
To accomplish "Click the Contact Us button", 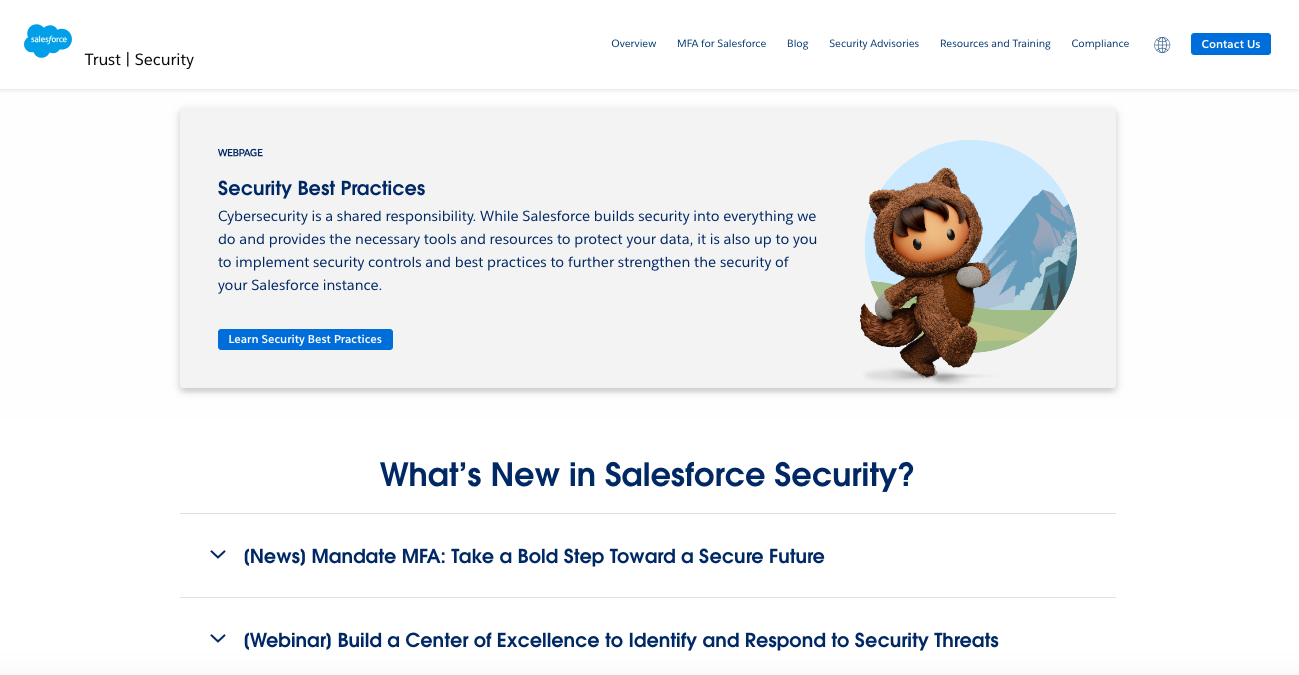I will (1230, 44).
